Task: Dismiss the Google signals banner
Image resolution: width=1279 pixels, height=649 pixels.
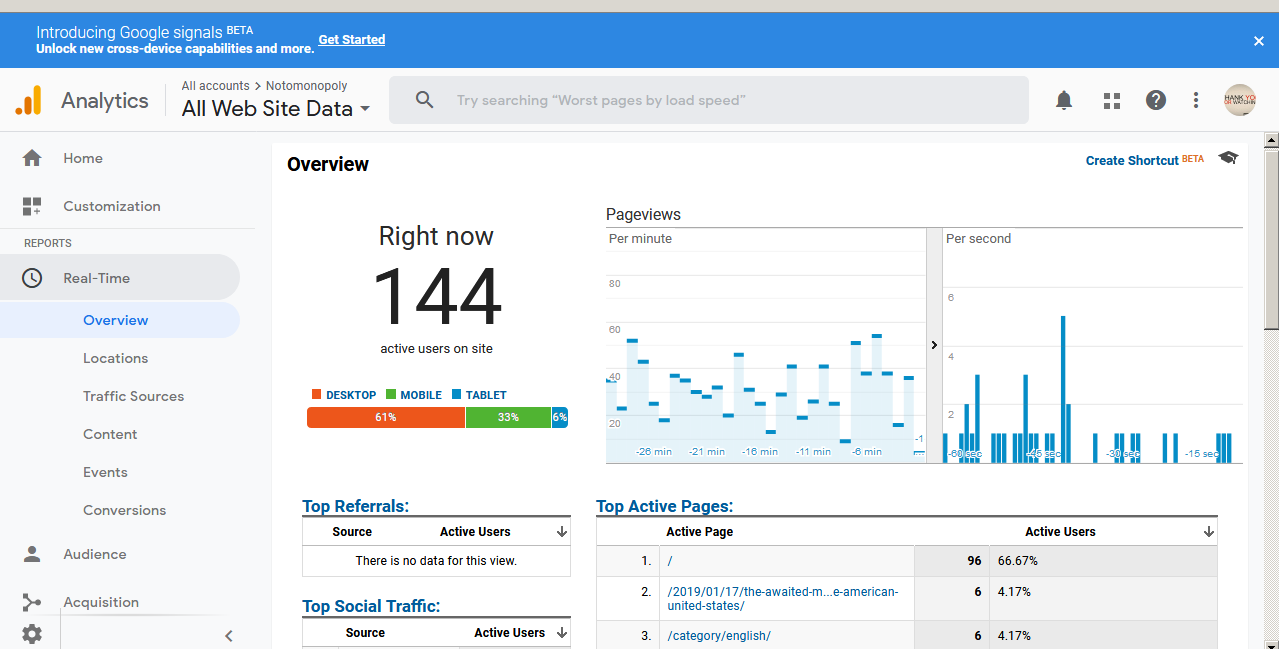Action: [1258, 41]
